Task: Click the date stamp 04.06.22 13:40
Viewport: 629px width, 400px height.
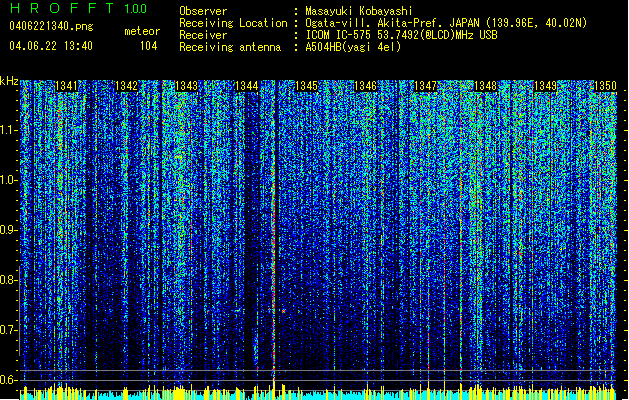Action: pos(51,46)
